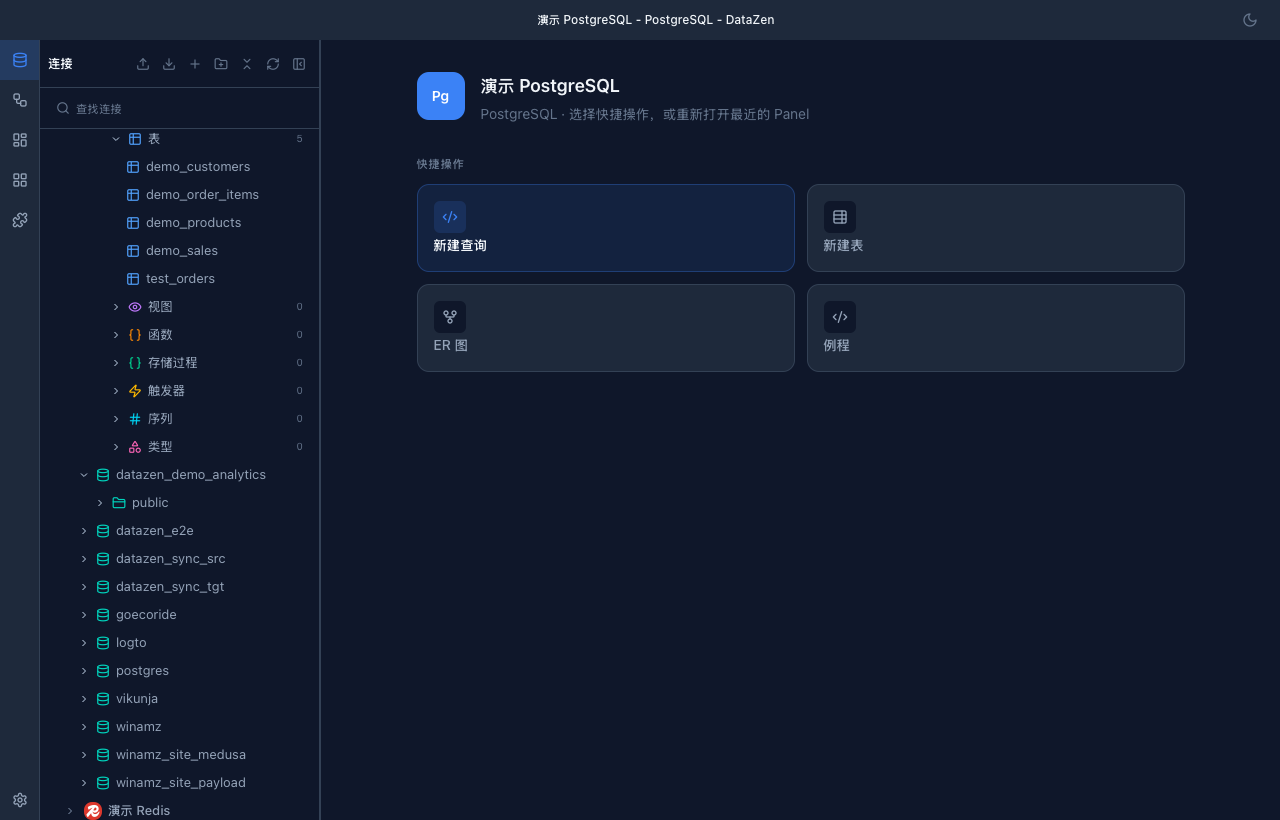1280x820 pixels.
Task: Expand the 视图 views node
Action: (116, 307)
